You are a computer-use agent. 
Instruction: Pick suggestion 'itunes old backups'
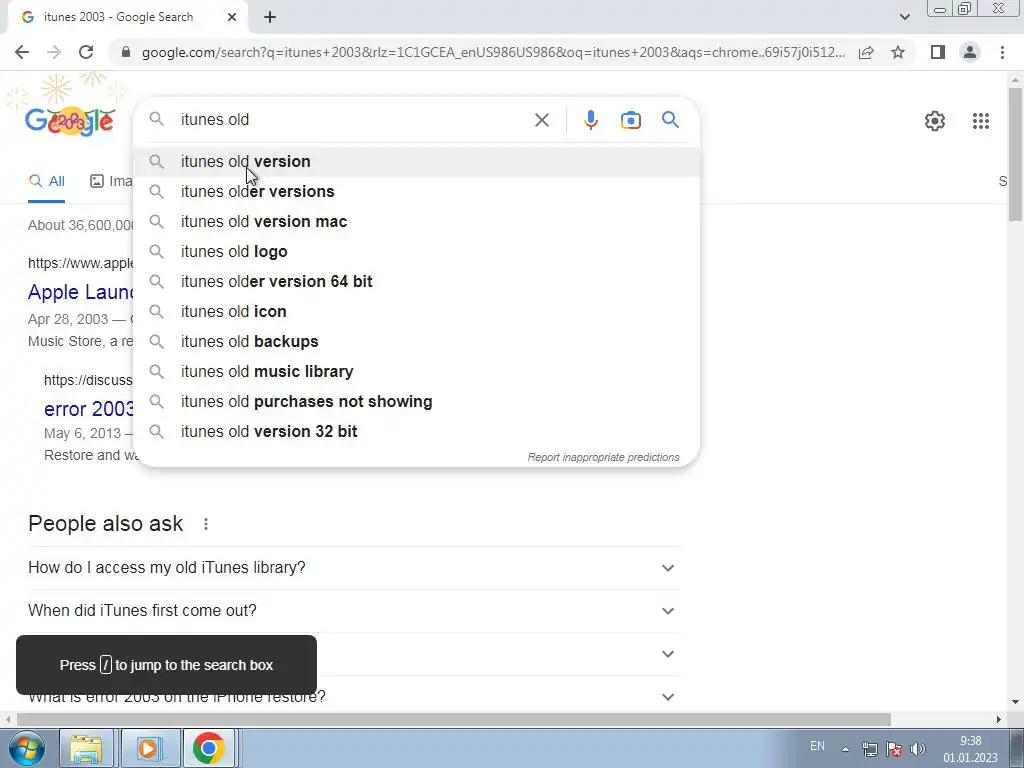coord(417,342)
